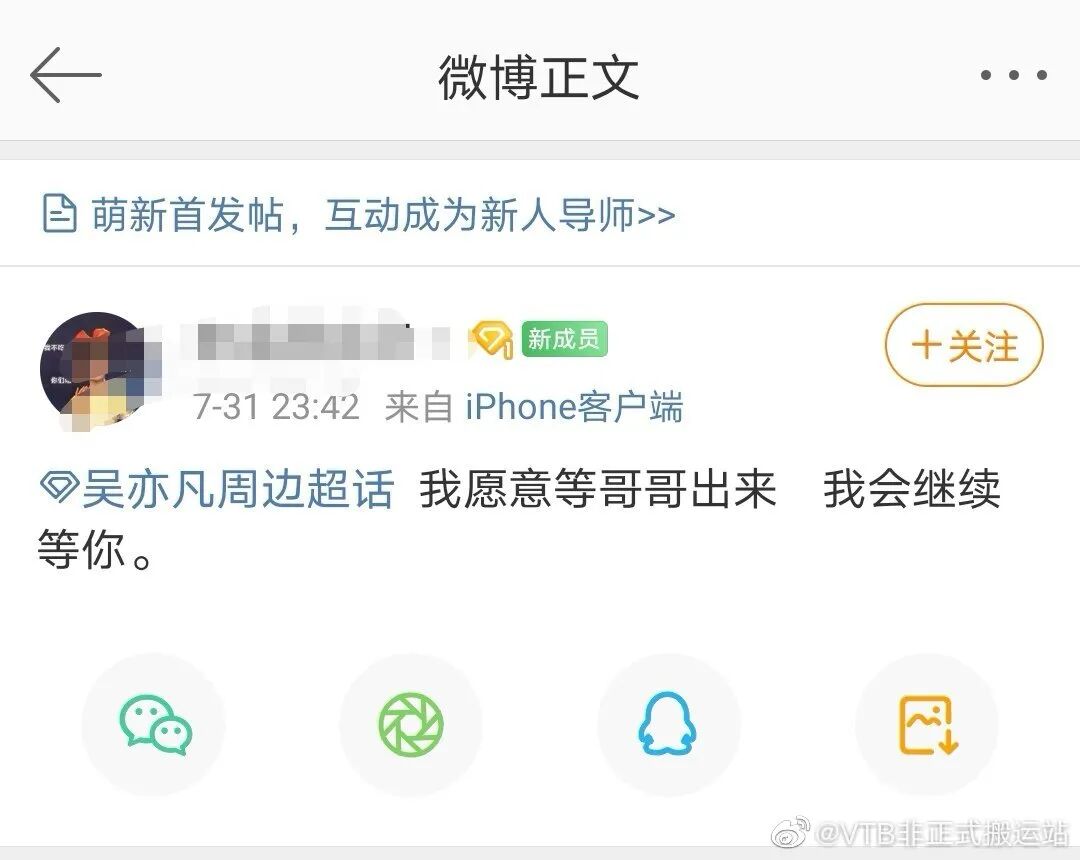Open the 吴亦凡周边超话 super topic link

click(238, 489)
